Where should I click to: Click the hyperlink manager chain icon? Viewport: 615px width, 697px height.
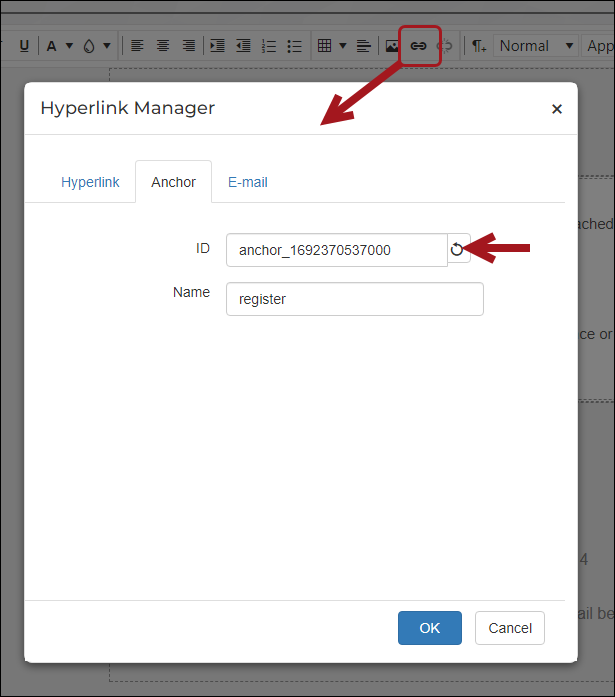pyautogui.click(x=419, y=46)
